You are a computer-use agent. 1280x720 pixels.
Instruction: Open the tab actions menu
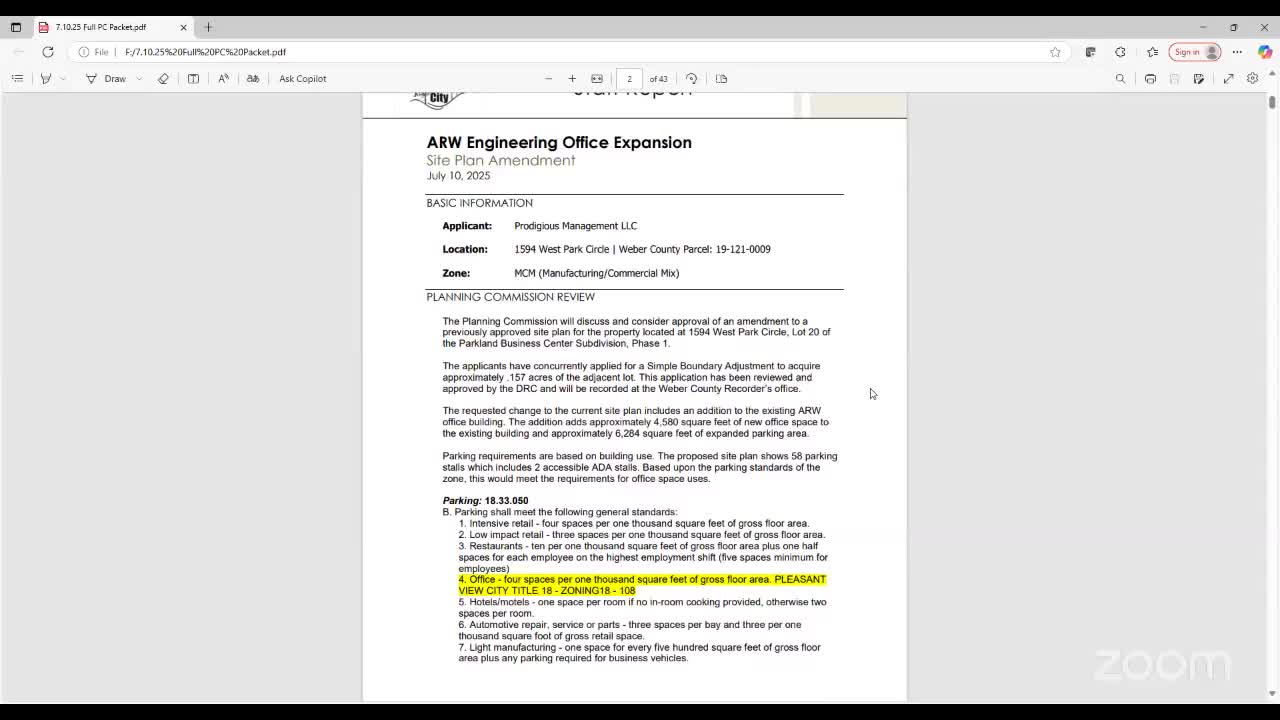coord(16,27)
